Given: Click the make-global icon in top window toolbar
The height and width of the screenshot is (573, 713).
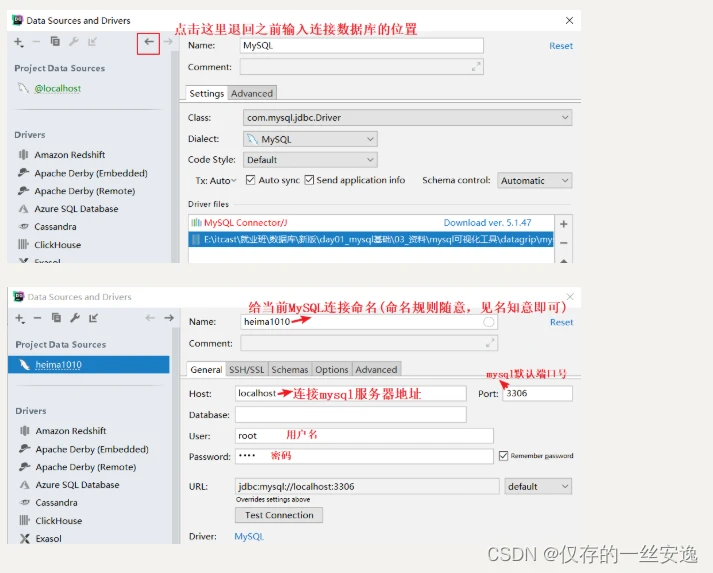Looking at the screenshot, I should tap(92, 42).
